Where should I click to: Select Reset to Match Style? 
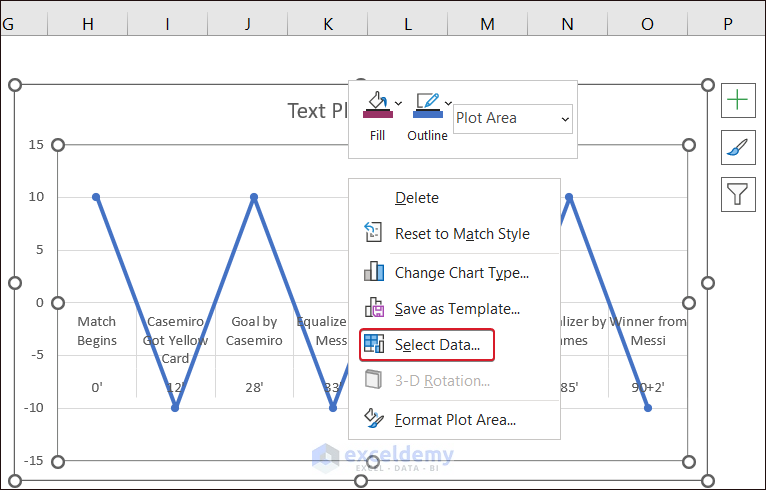[x=462, y=234]
